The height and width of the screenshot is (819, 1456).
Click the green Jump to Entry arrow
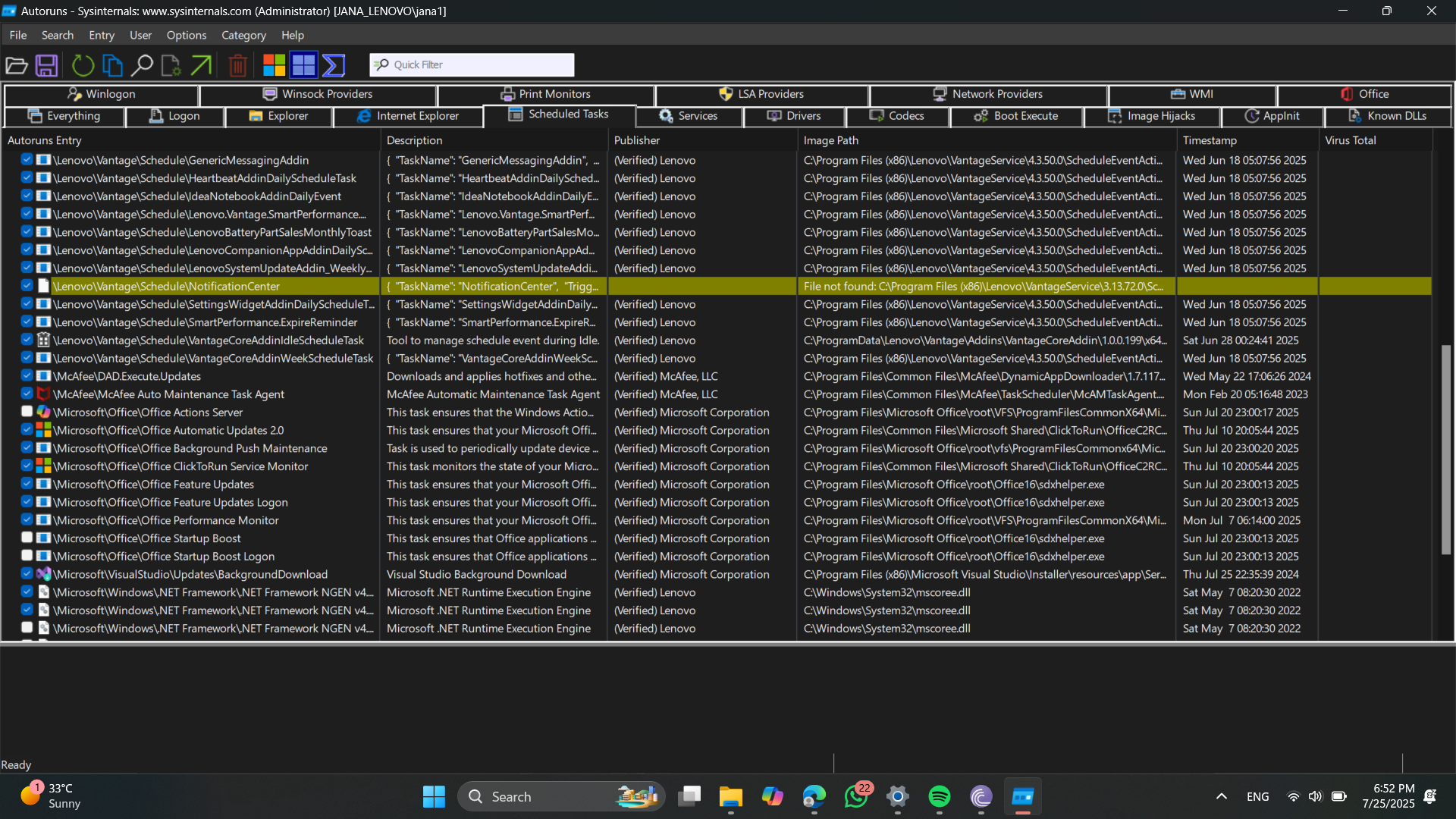click(201, 65)
